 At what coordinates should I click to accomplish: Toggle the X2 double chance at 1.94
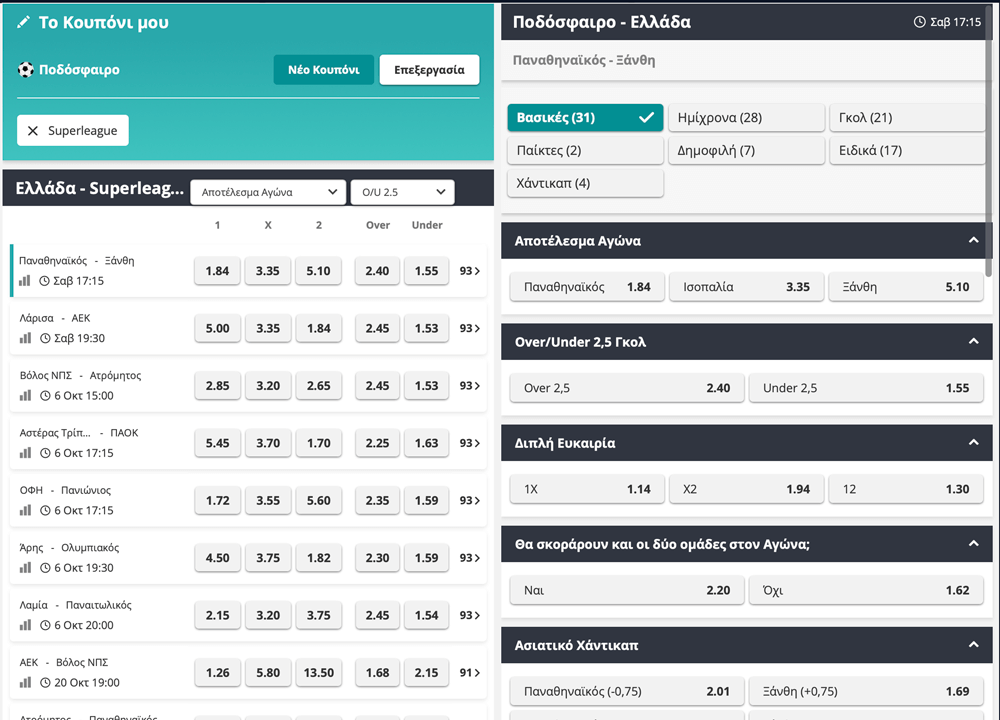pos(746,489)
